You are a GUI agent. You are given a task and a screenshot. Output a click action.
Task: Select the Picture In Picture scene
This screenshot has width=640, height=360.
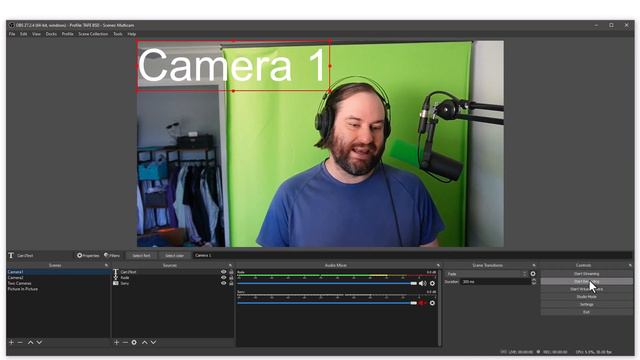tap(58, 289)
